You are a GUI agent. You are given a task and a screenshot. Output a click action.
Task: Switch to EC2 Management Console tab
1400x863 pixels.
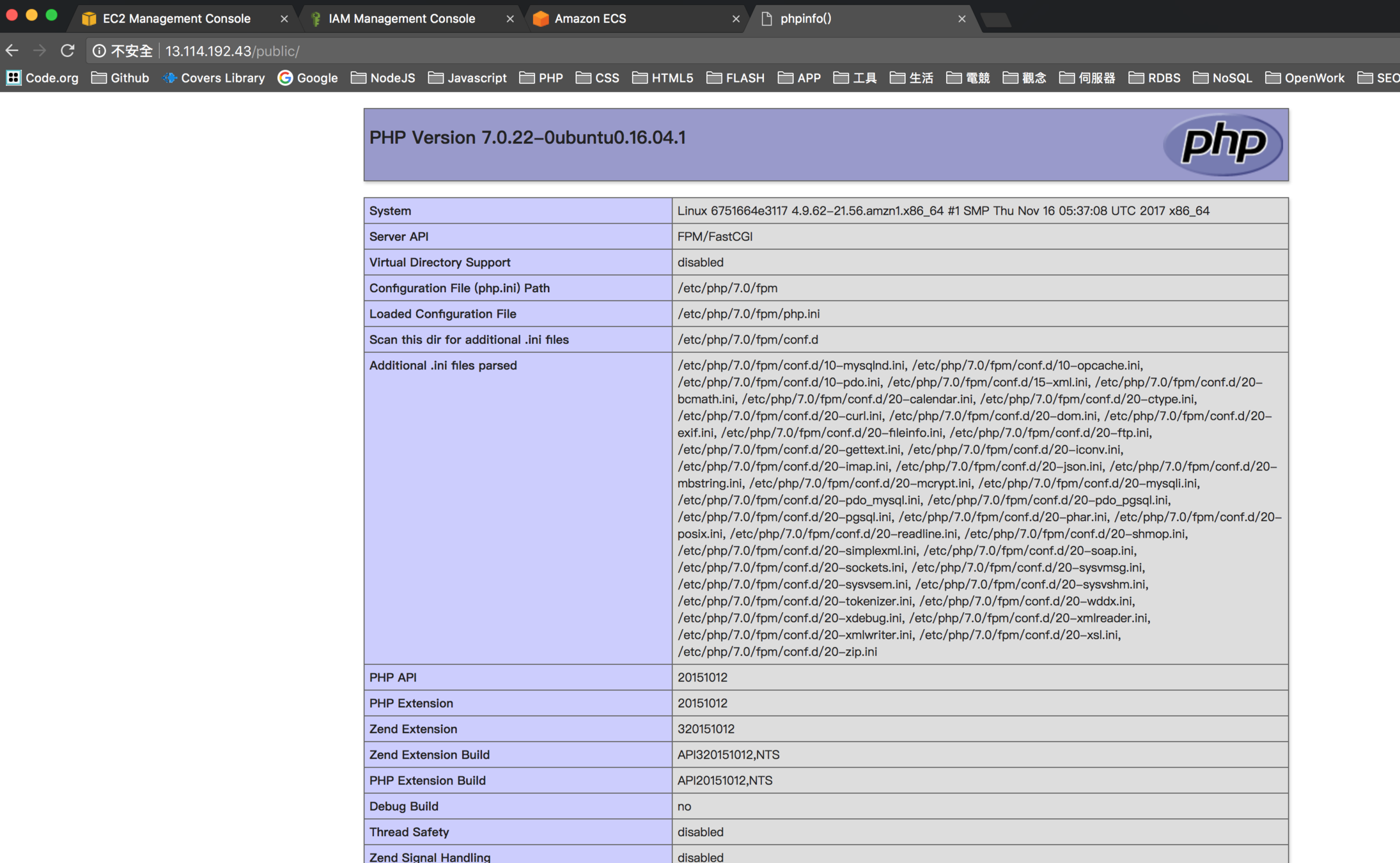[x=176, y=19]
